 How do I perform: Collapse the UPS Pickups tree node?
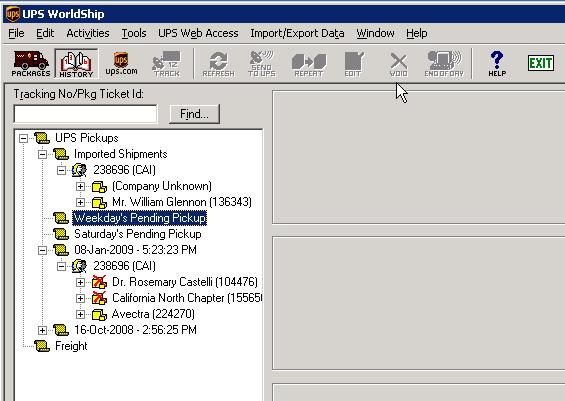click(x=23, y=138)
